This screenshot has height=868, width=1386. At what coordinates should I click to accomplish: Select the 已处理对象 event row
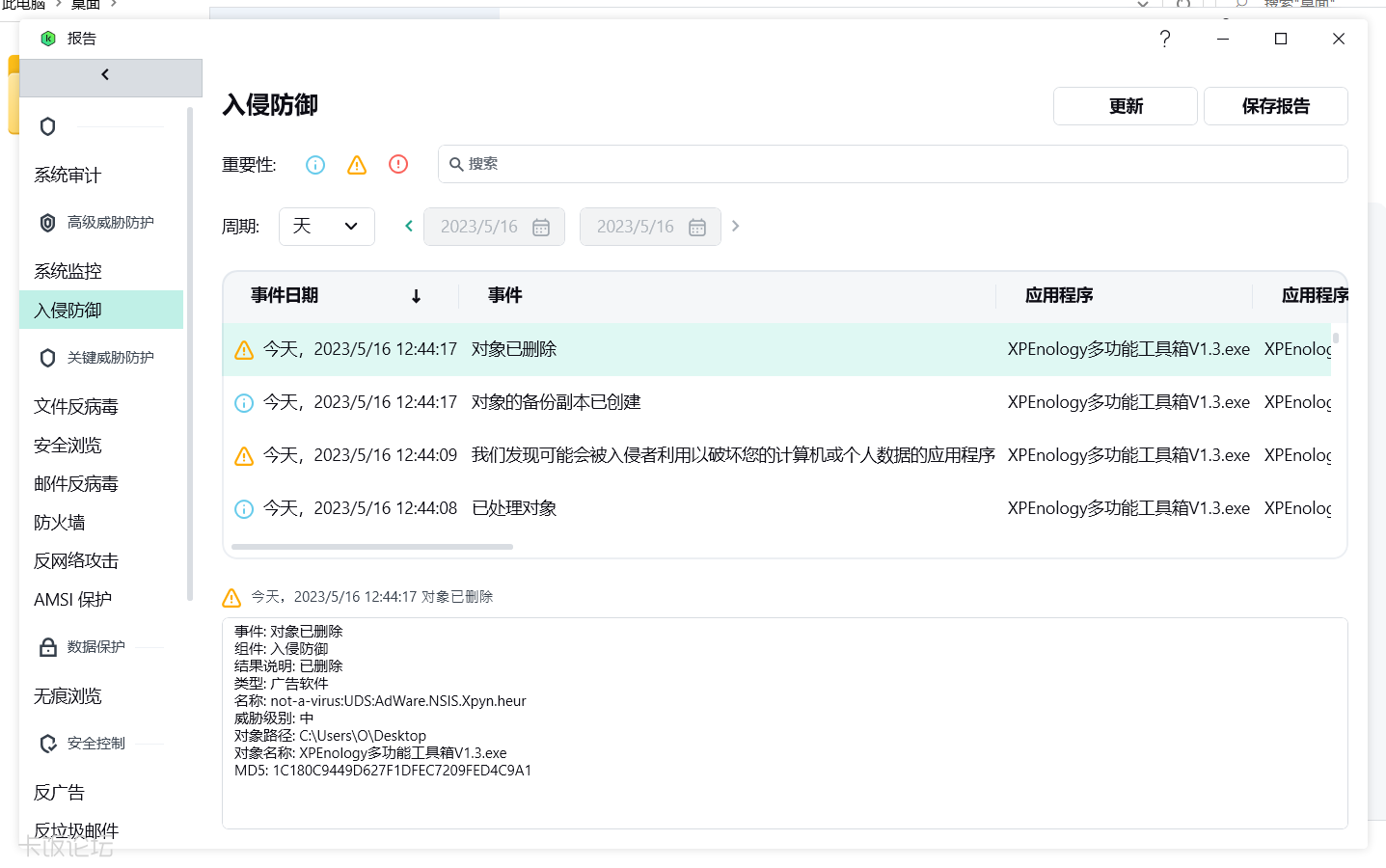click(777, 508)
